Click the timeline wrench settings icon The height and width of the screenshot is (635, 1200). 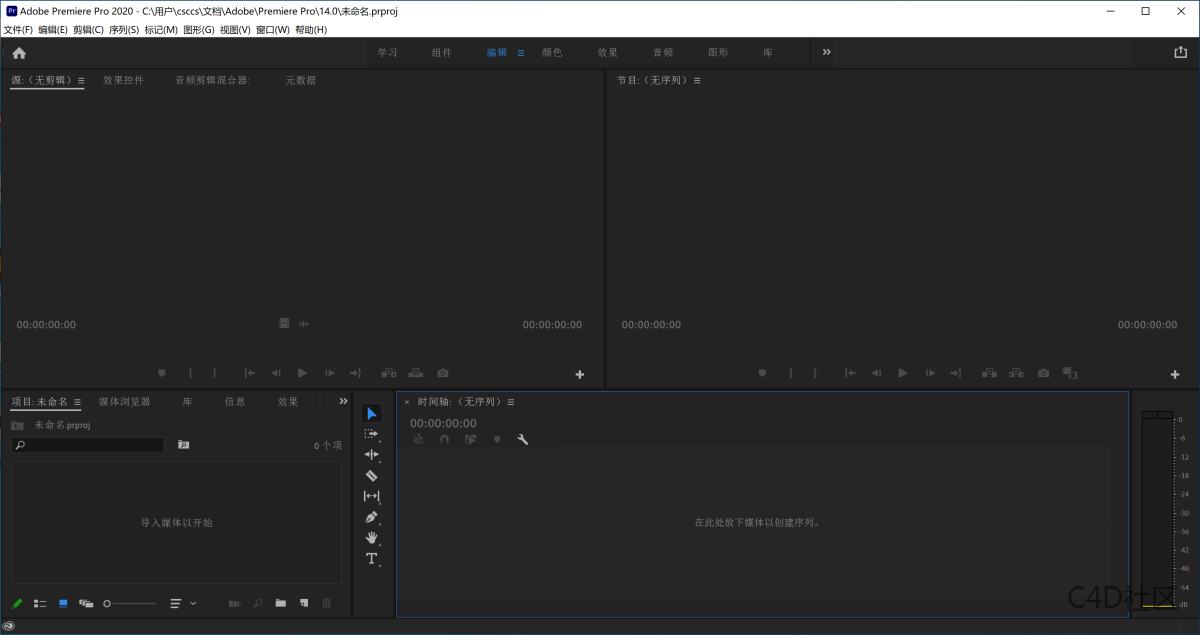(x=522, y=439)
